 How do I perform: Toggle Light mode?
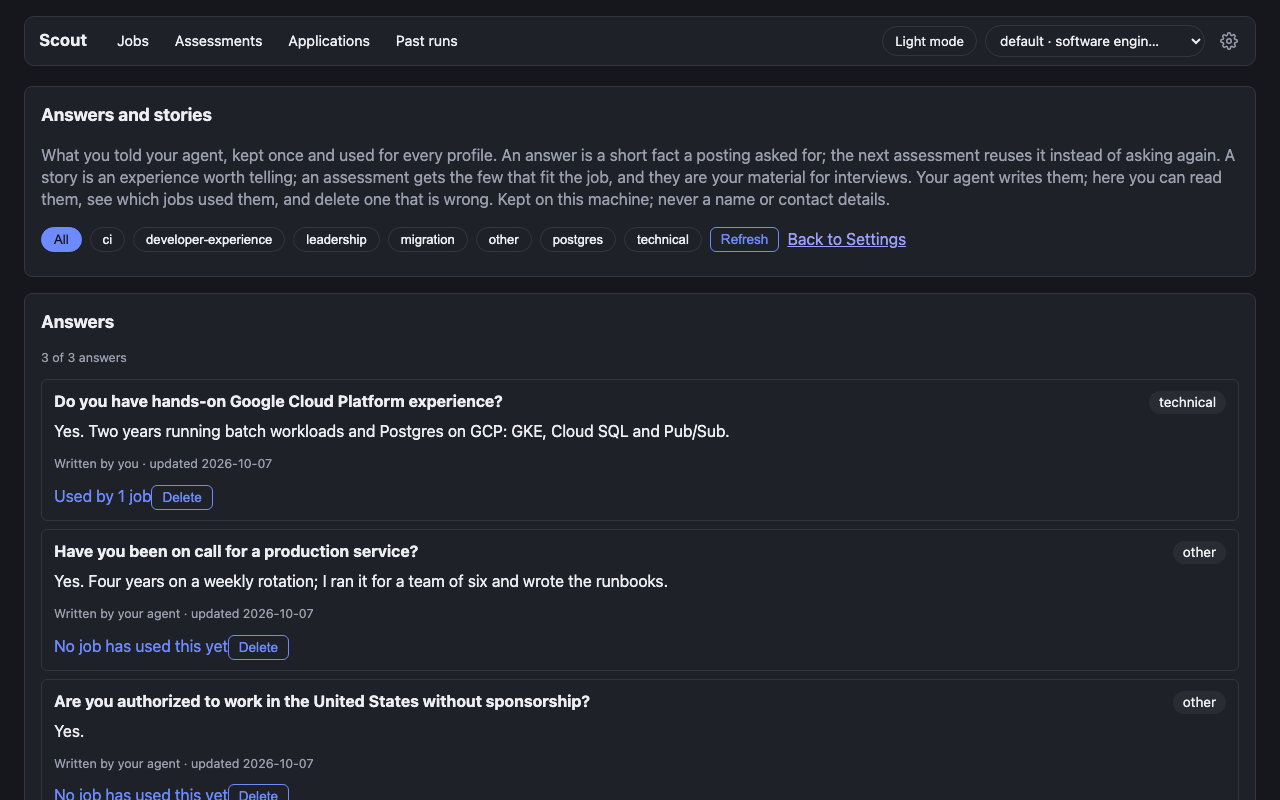[x=929, y=41]
